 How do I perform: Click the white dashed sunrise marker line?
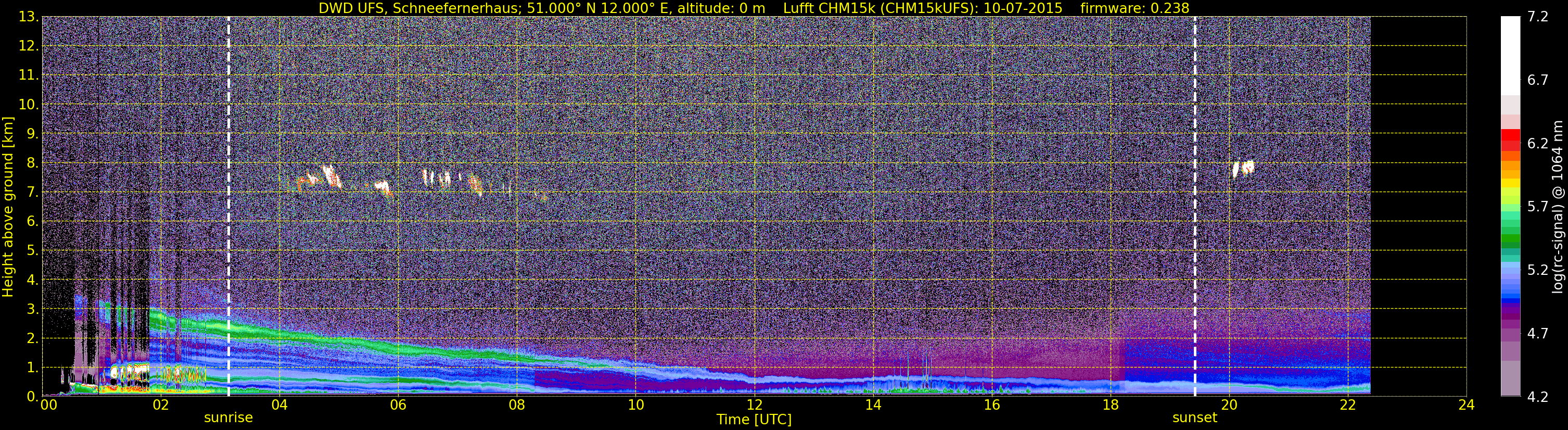click(x=229, y=207)
